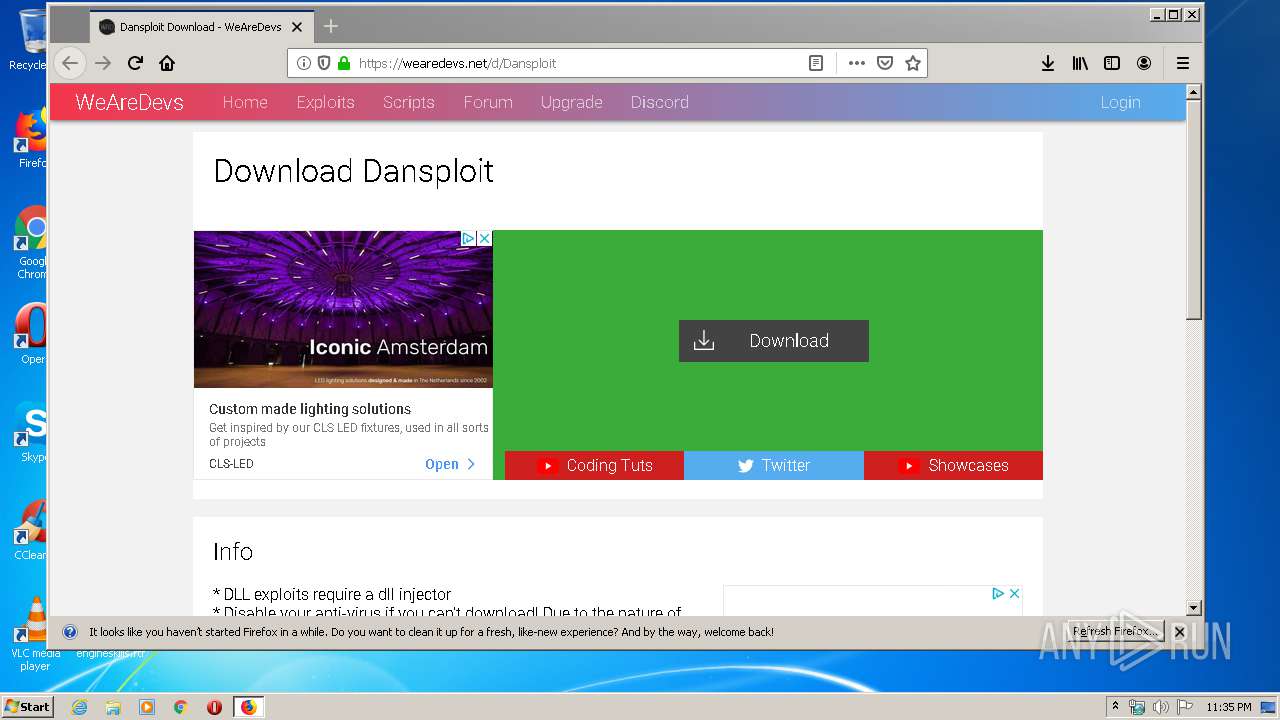
Task: Select the Dansploit Download - WeAreDevs tab
Action: pyautogui.click(x=200, y=27)
